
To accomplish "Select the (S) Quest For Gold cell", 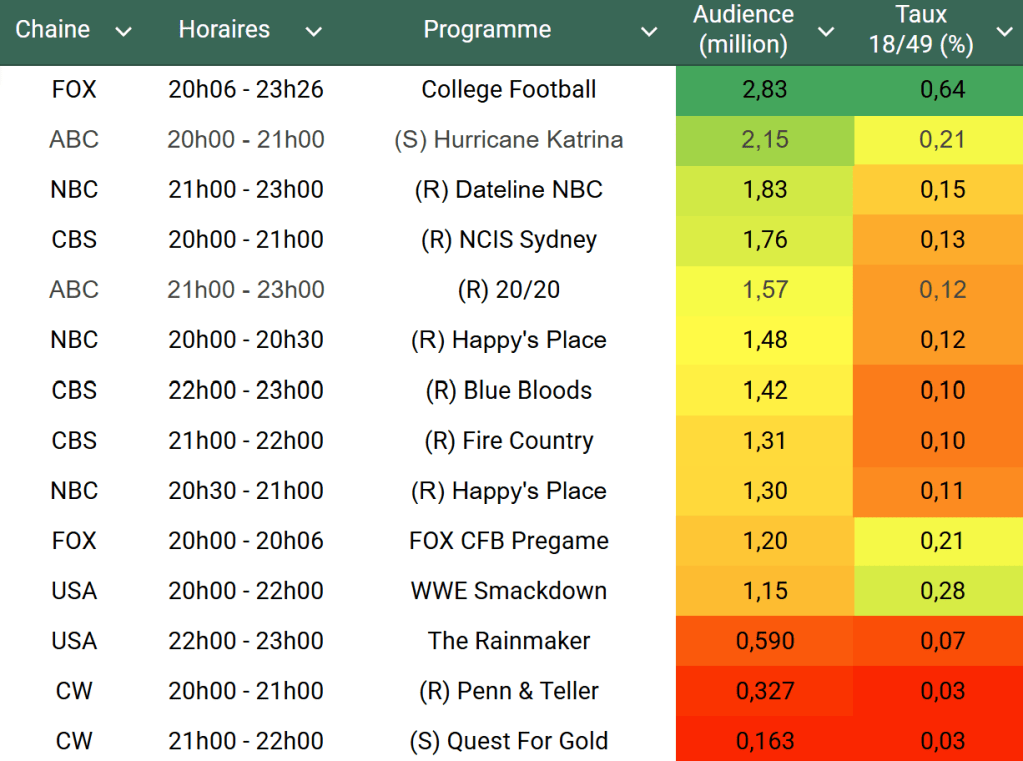I will coord(508,741).
